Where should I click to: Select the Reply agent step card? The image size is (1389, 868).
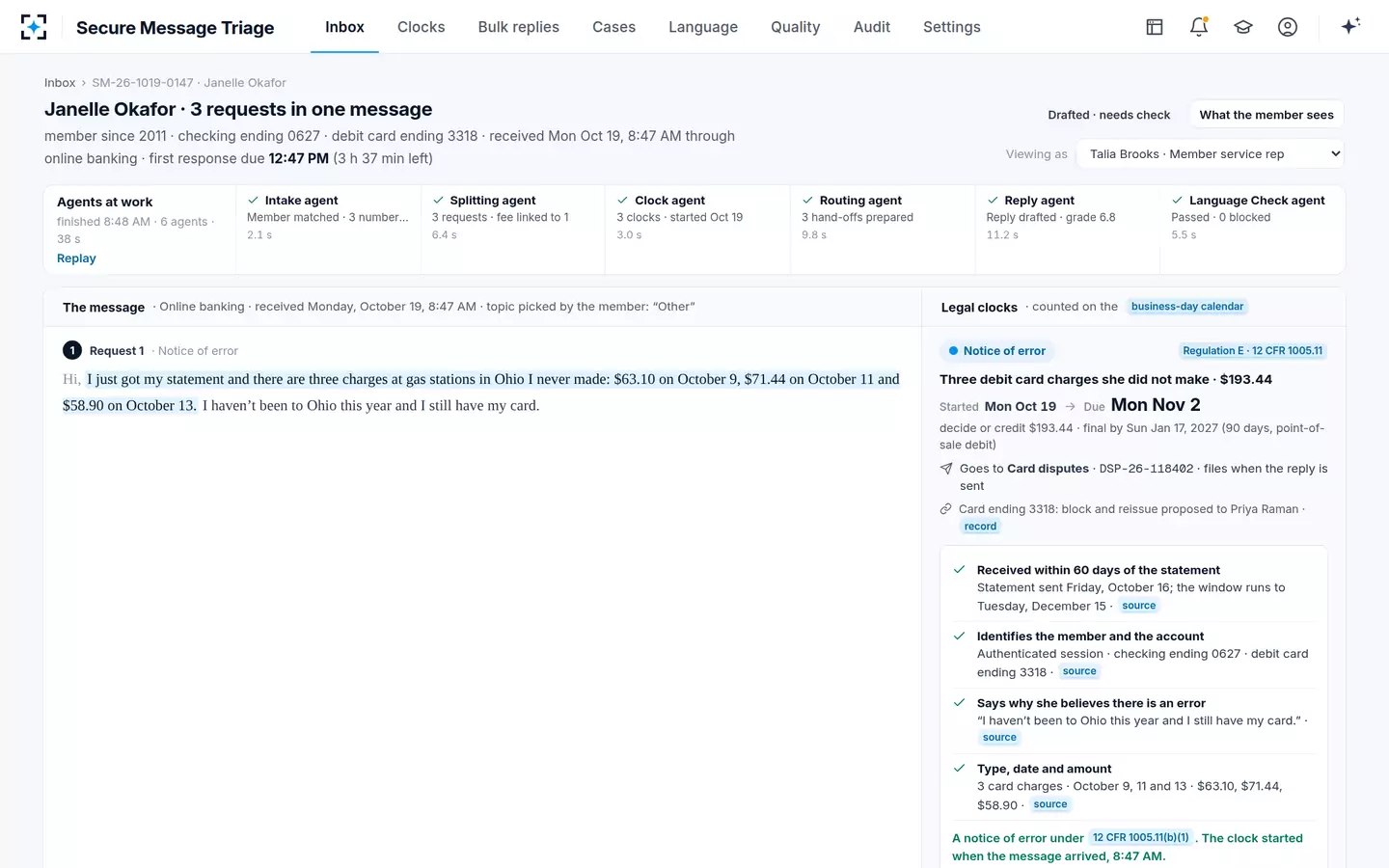coord(1068,230)
